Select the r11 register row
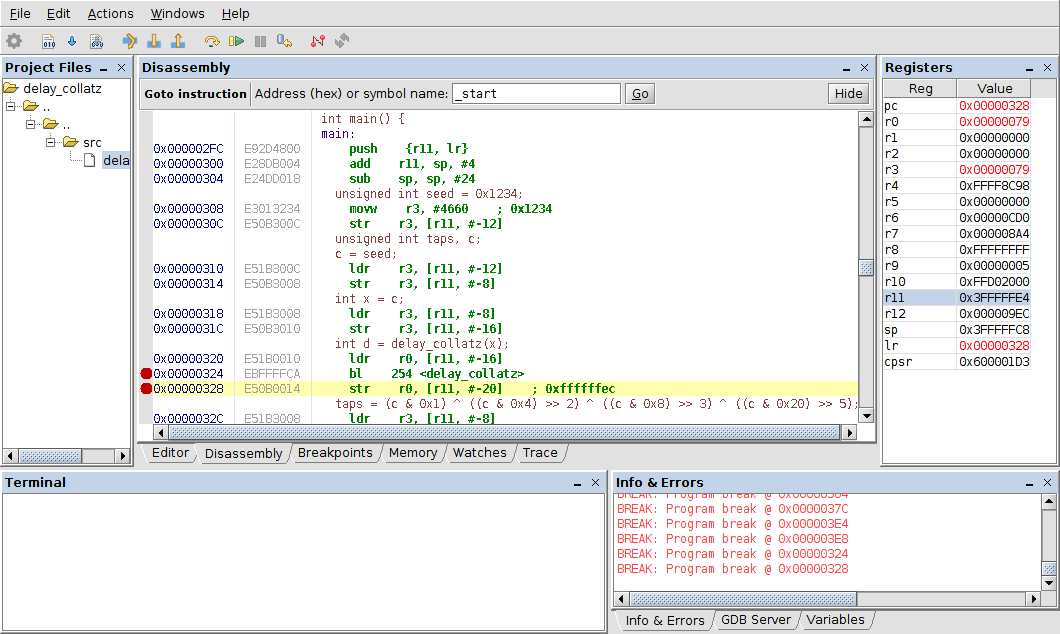Image resolution: width=1060 pixels, height=634 pixels. pyautogui.click(x=957, y=298)
